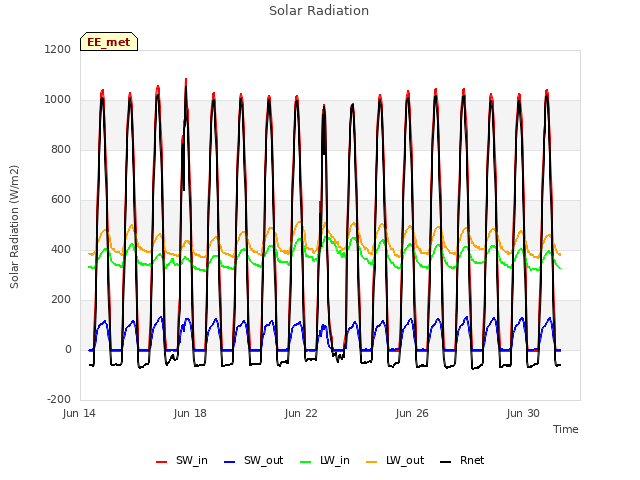Click the red SW_in legend color marker
The height and width of the screenshot is (480, 640).
click(x=162, y=462)
